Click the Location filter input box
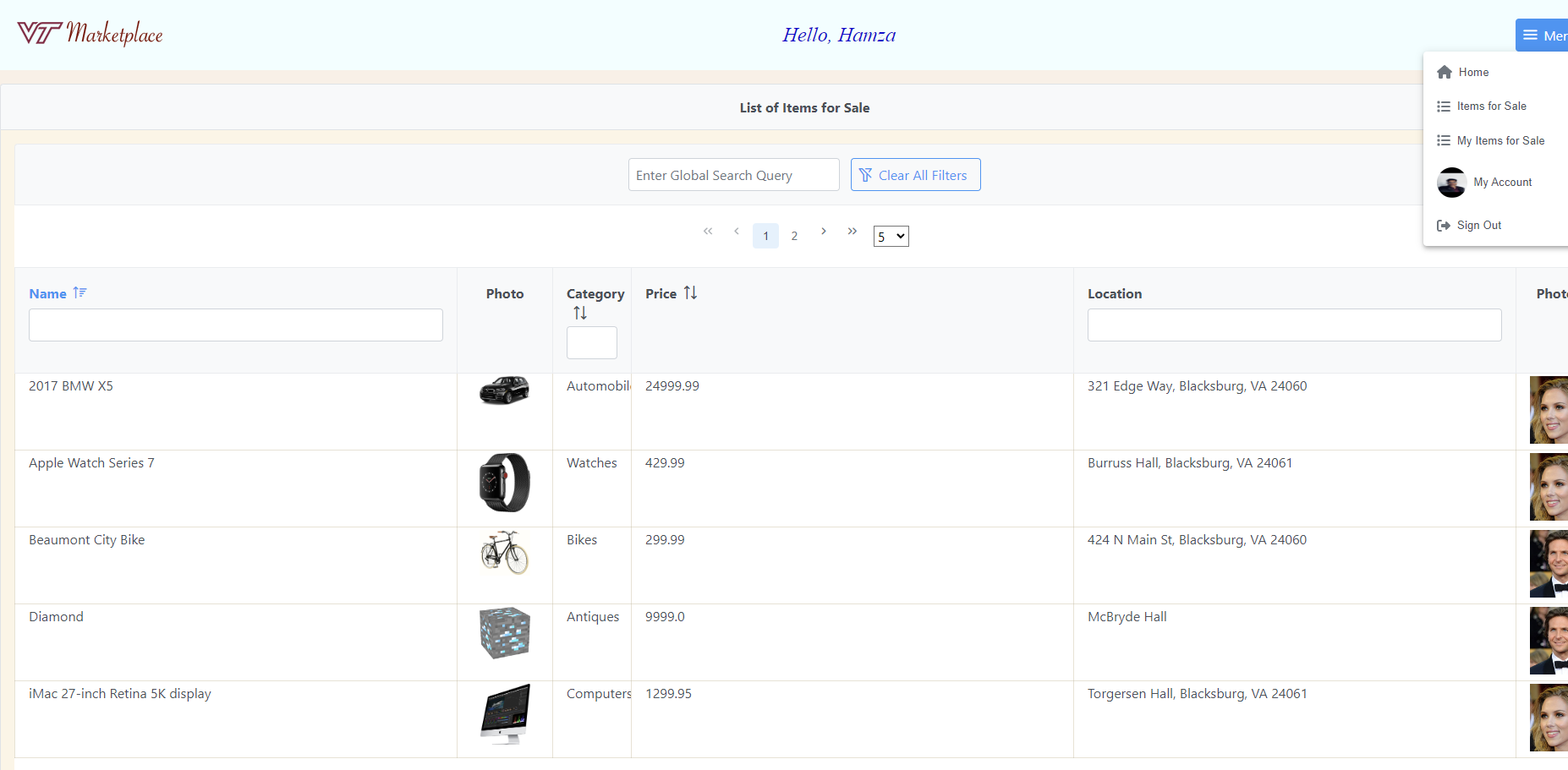The width and height of the screenshot is (1568, 770). click(1295, 325)
